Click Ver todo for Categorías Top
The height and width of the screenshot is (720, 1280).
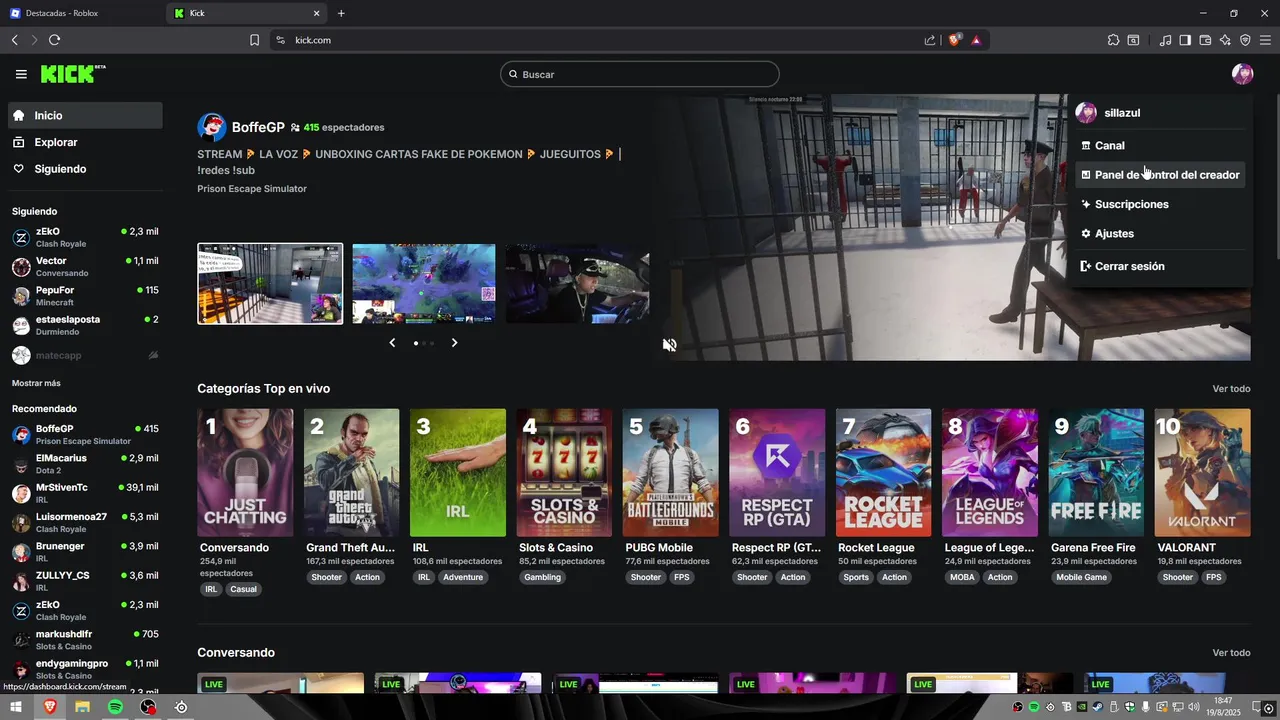pyautogui.click(x=1231, y=389)
